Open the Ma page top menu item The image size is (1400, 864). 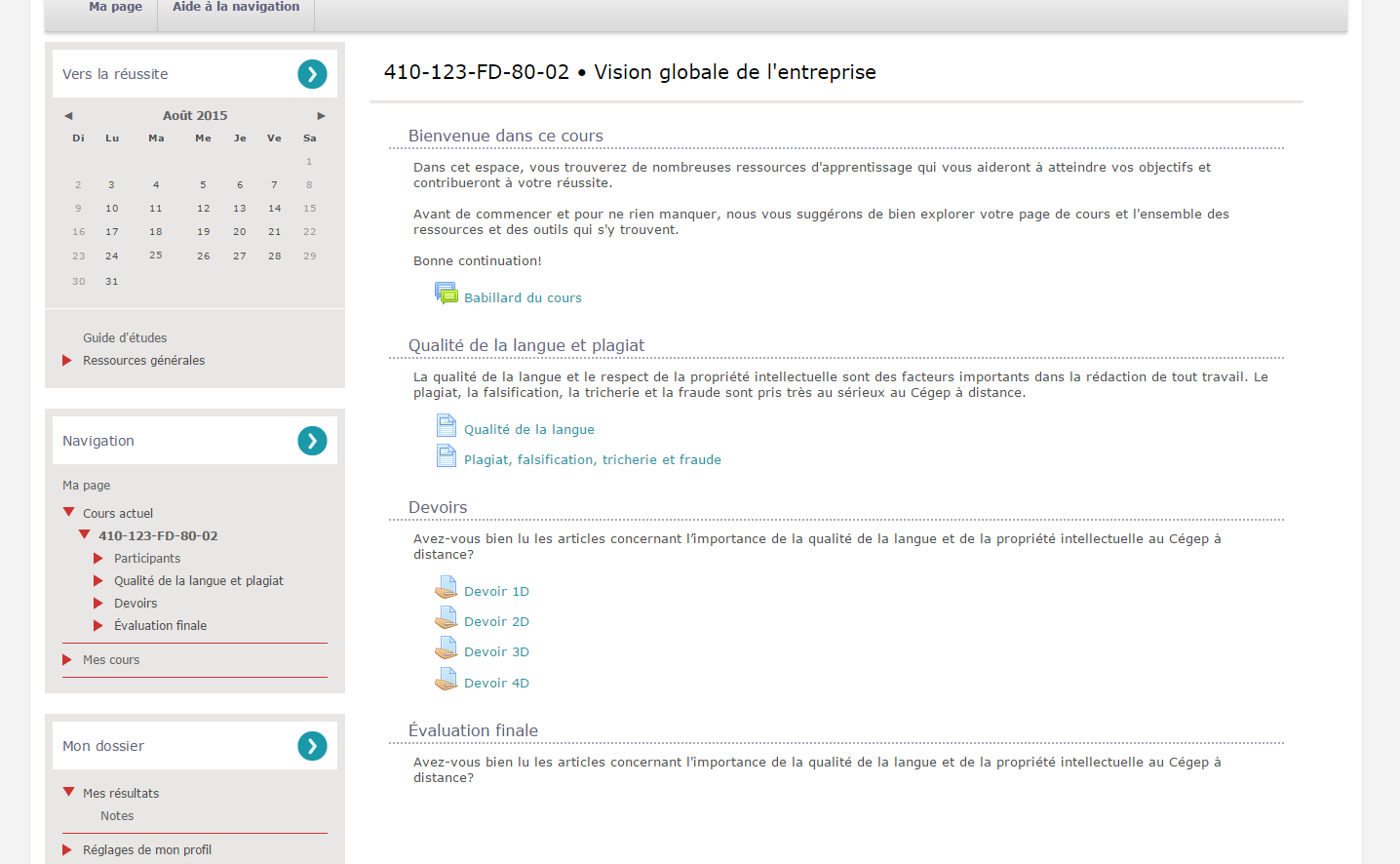115,8
